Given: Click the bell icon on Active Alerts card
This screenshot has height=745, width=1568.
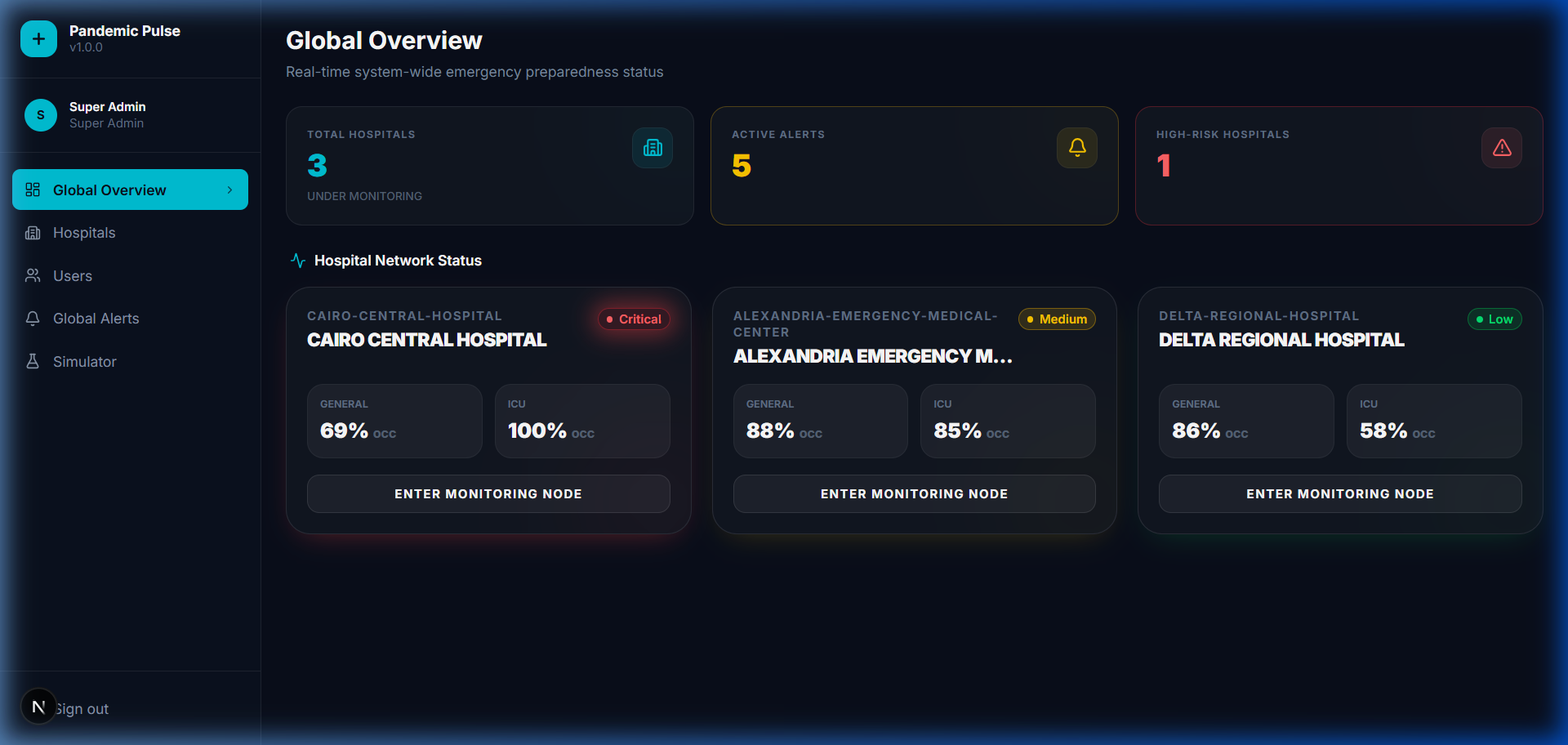Looking at the screenshot, I should [x=1077, y=148].
